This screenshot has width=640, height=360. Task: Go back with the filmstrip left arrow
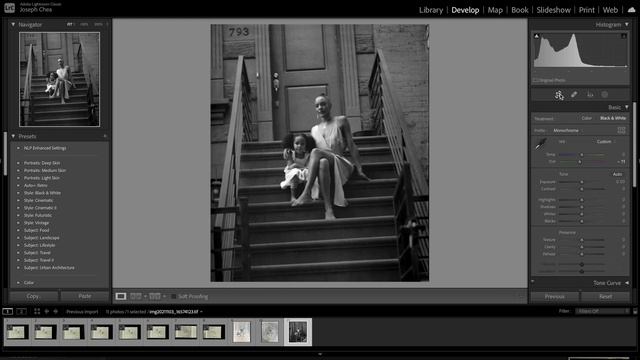pyautogui.click(x=47, y=311)
